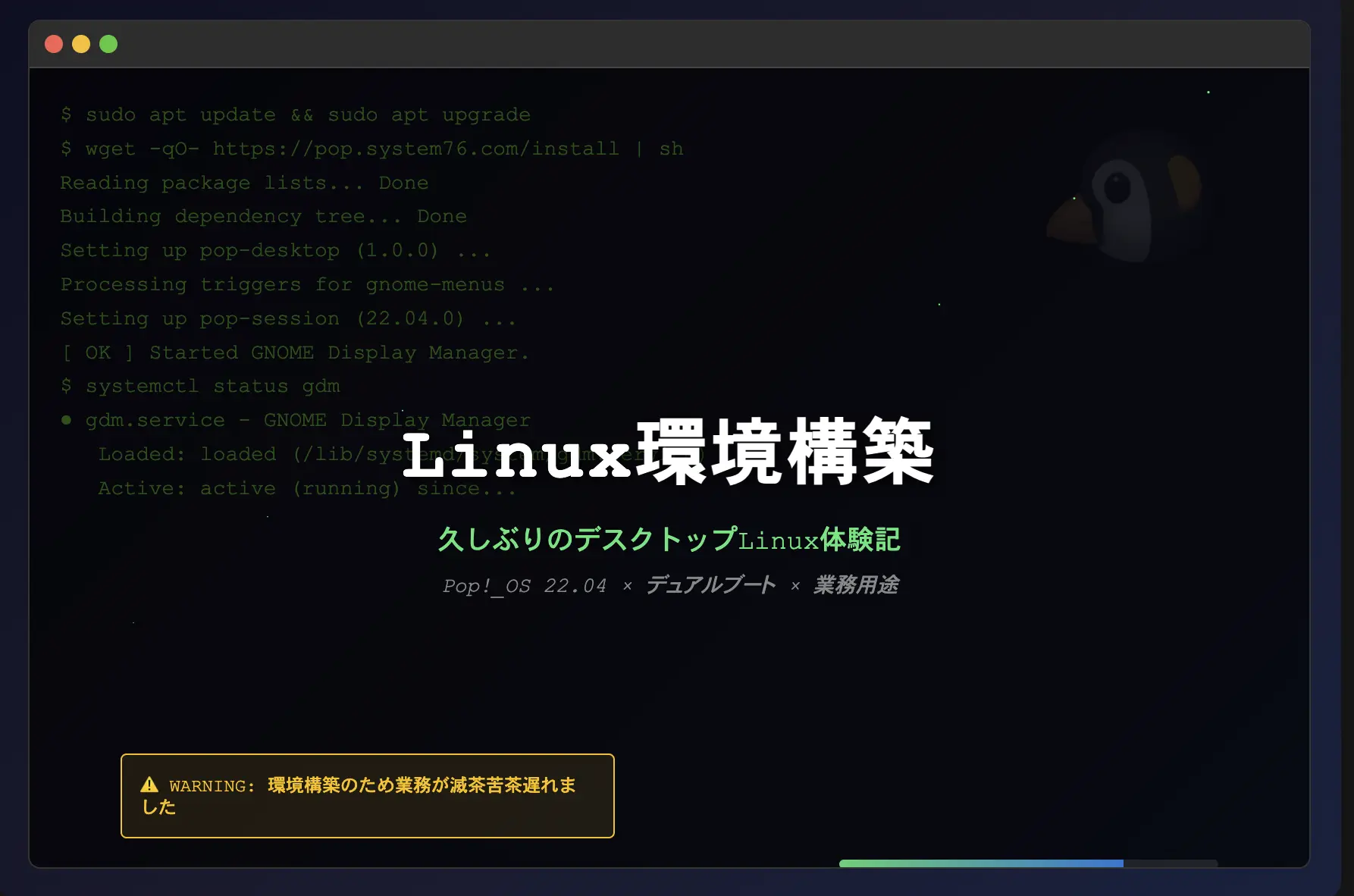Click the sudo apt update command line
Screen dimensions: 1354x896
coord(296,114)
